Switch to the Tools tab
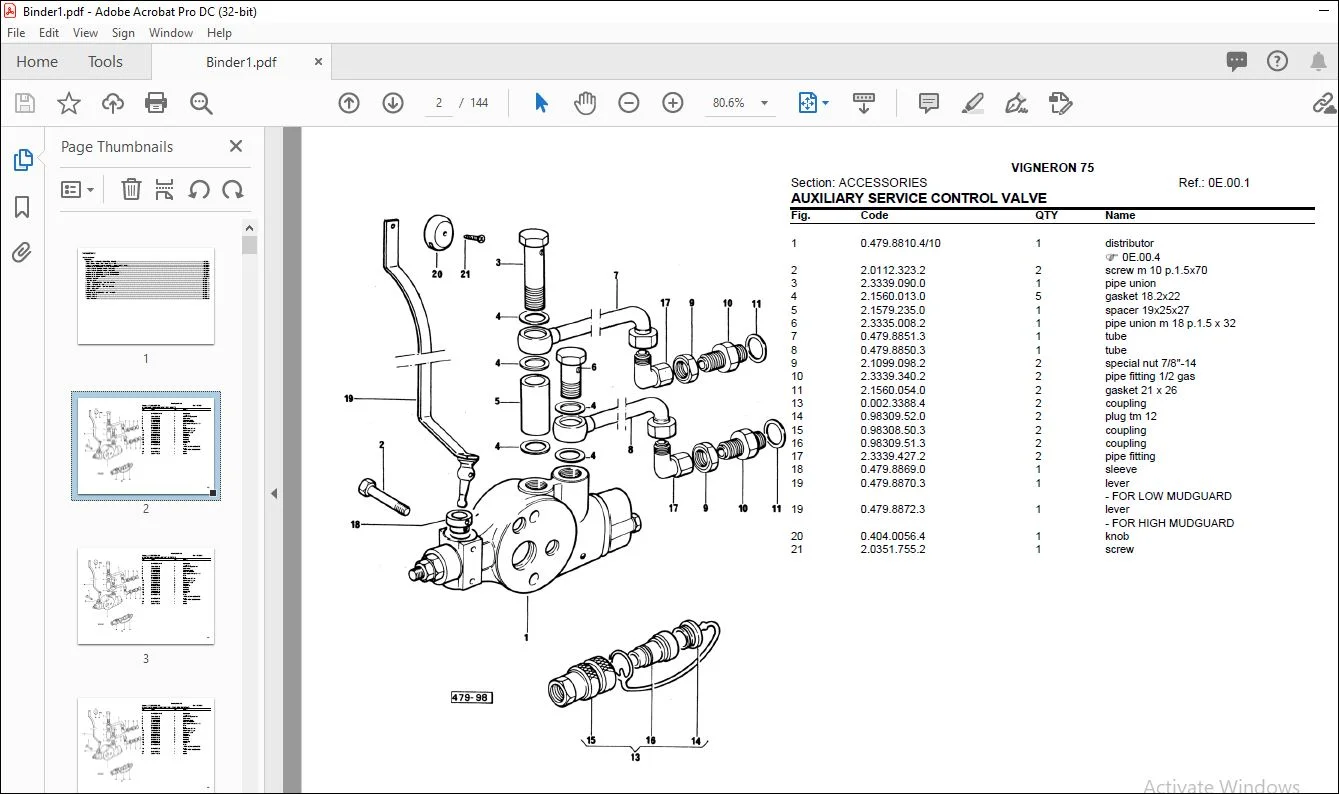 pos(105,62)
